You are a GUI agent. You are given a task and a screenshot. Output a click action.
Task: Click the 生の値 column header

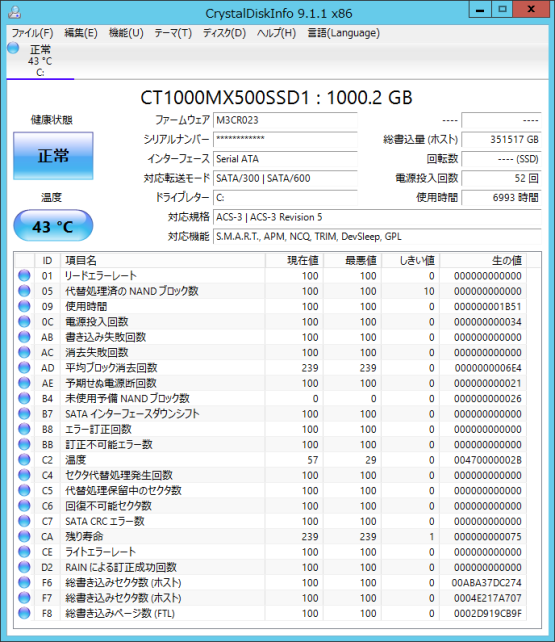(x=483, y=260)
